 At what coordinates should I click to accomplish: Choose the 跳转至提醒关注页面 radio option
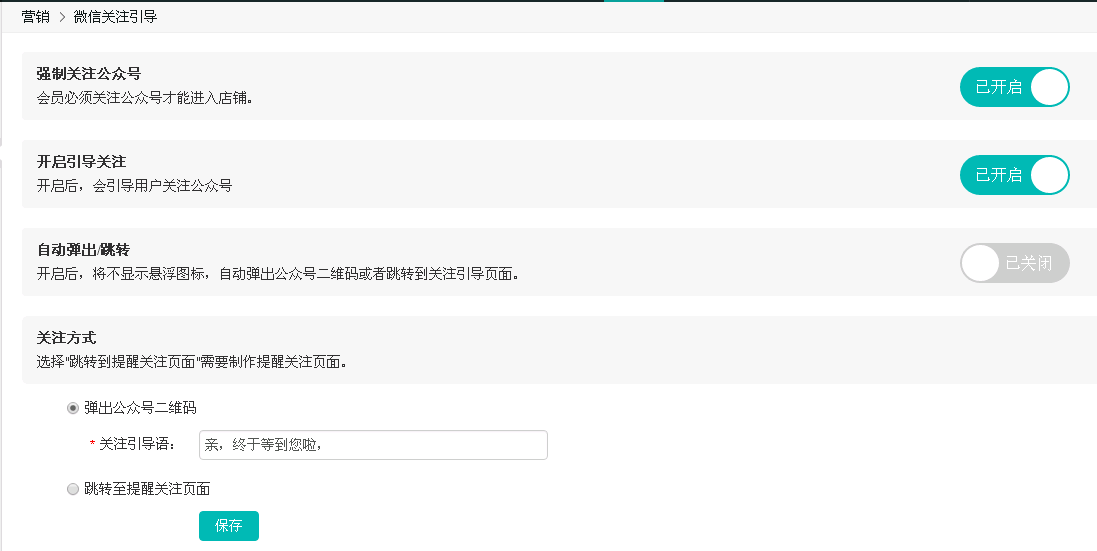[x=73, y=489]
